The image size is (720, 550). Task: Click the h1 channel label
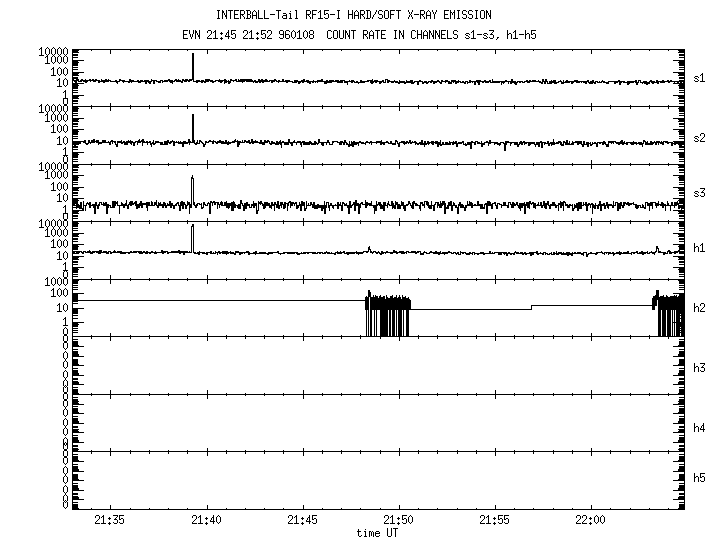[699, 248]
